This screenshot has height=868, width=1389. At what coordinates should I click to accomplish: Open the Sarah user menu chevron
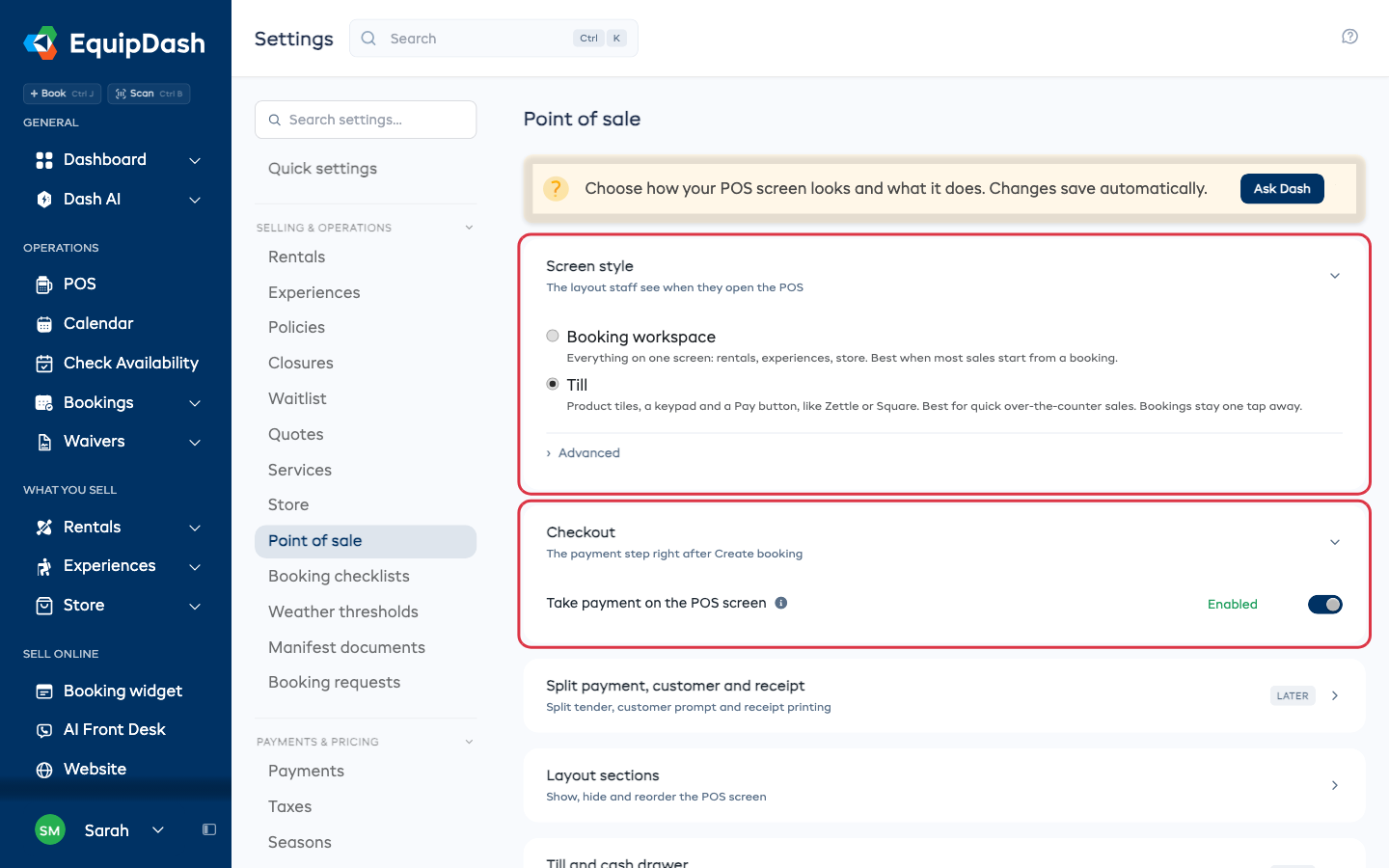[x=158, y=829]
